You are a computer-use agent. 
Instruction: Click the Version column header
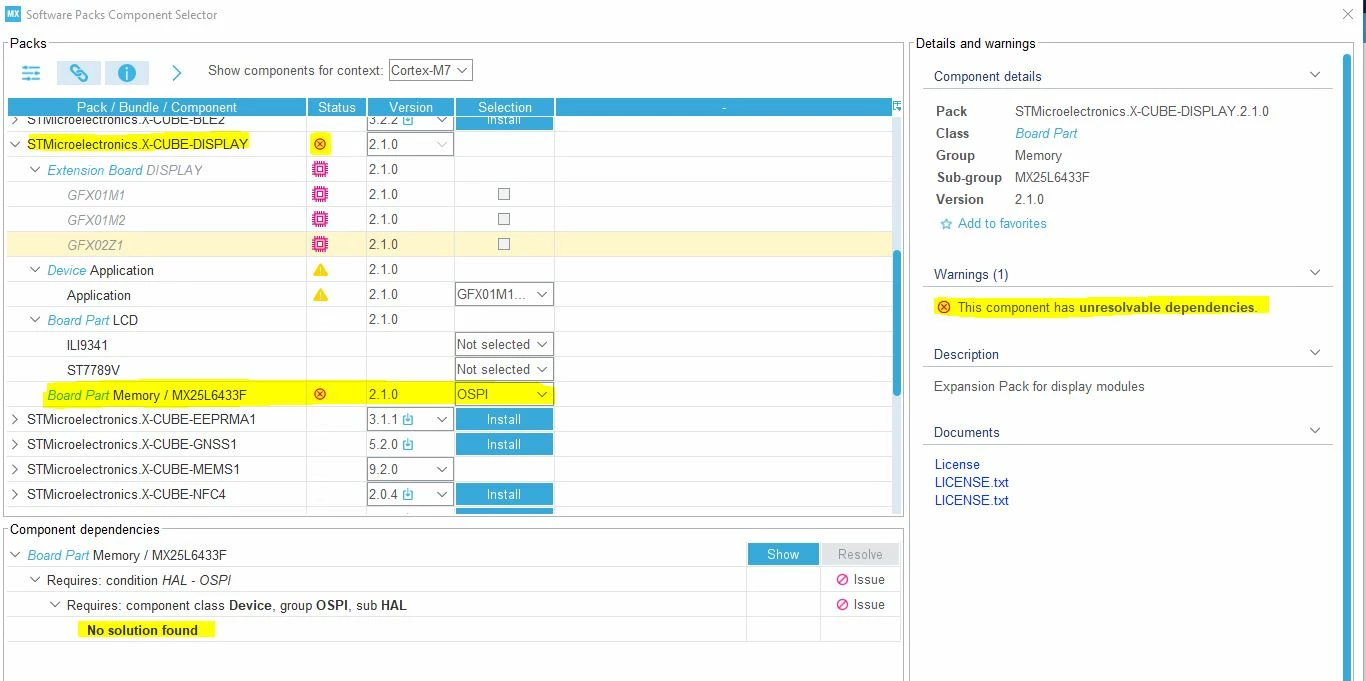coord(411,107)
